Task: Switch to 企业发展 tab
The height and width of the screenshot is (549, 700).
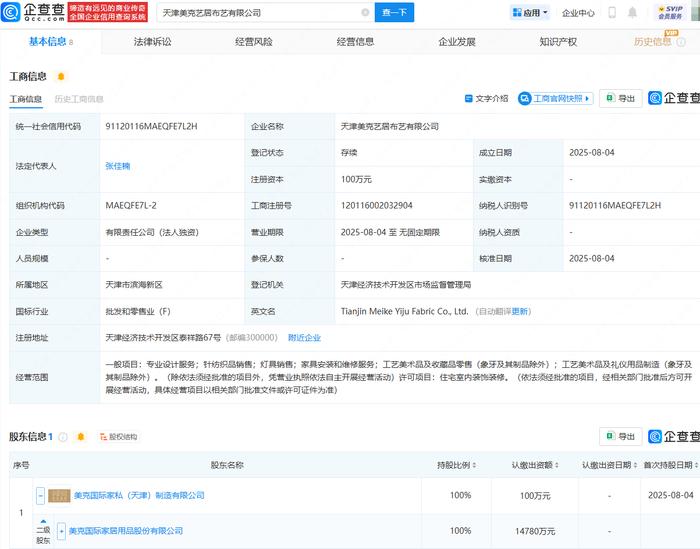Action: click(457, 42)
